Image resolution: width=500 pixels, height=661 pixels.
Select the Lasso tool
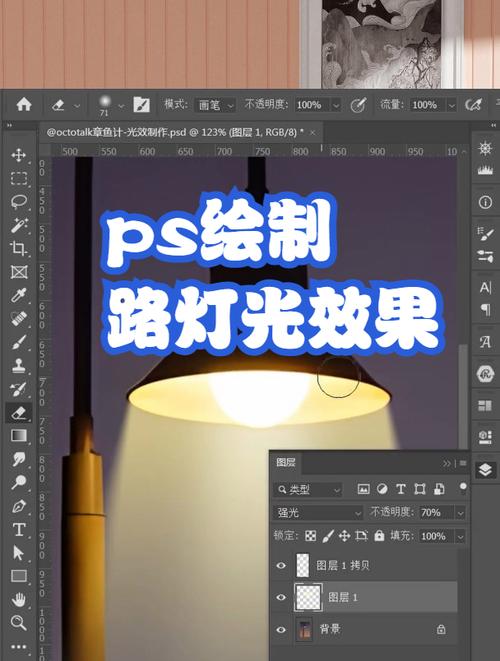click(19, 202)
